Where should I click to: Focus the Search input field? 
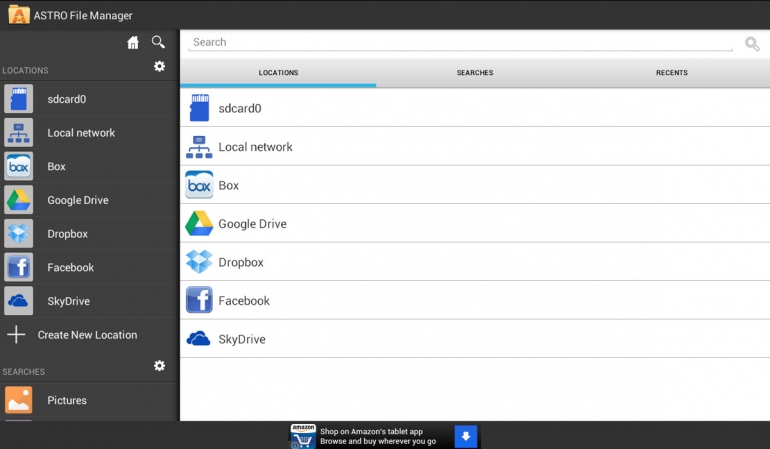460,42
